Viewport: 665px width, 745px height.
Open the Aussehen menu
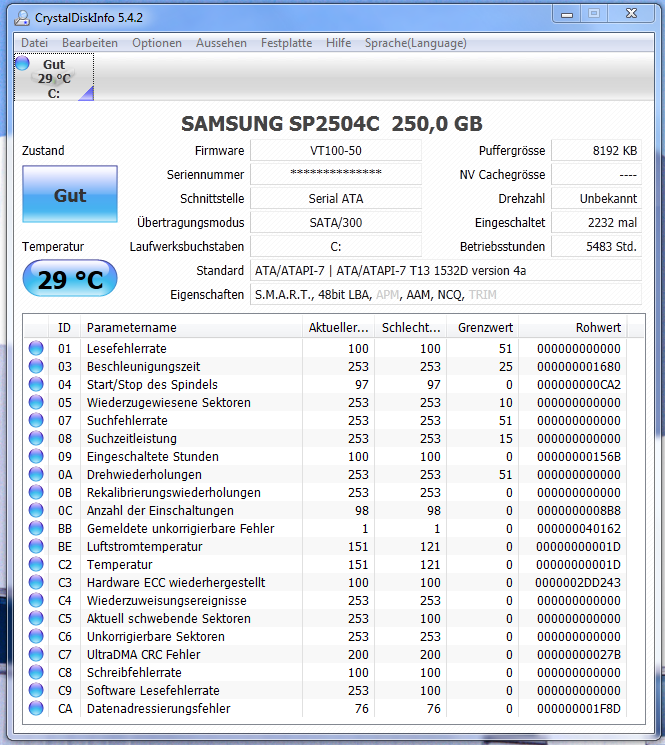coord(221,43)
